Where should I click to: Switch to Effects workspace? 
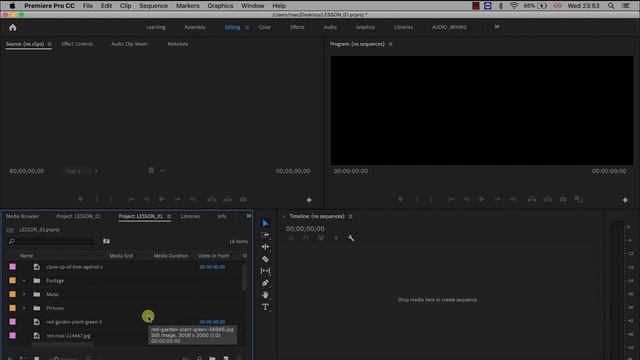(x=297, y=27)
